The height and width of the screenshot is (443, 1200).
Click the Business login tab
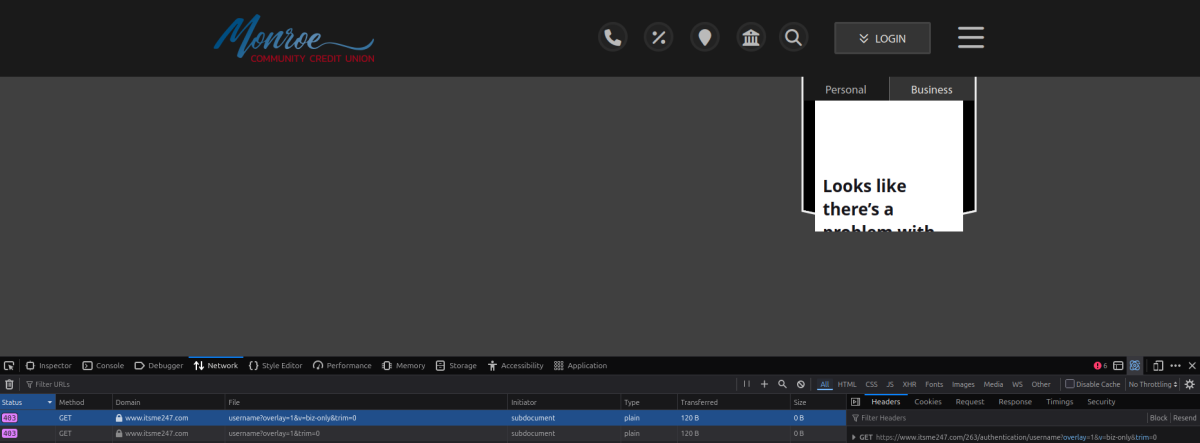click(x=932, y=89)
